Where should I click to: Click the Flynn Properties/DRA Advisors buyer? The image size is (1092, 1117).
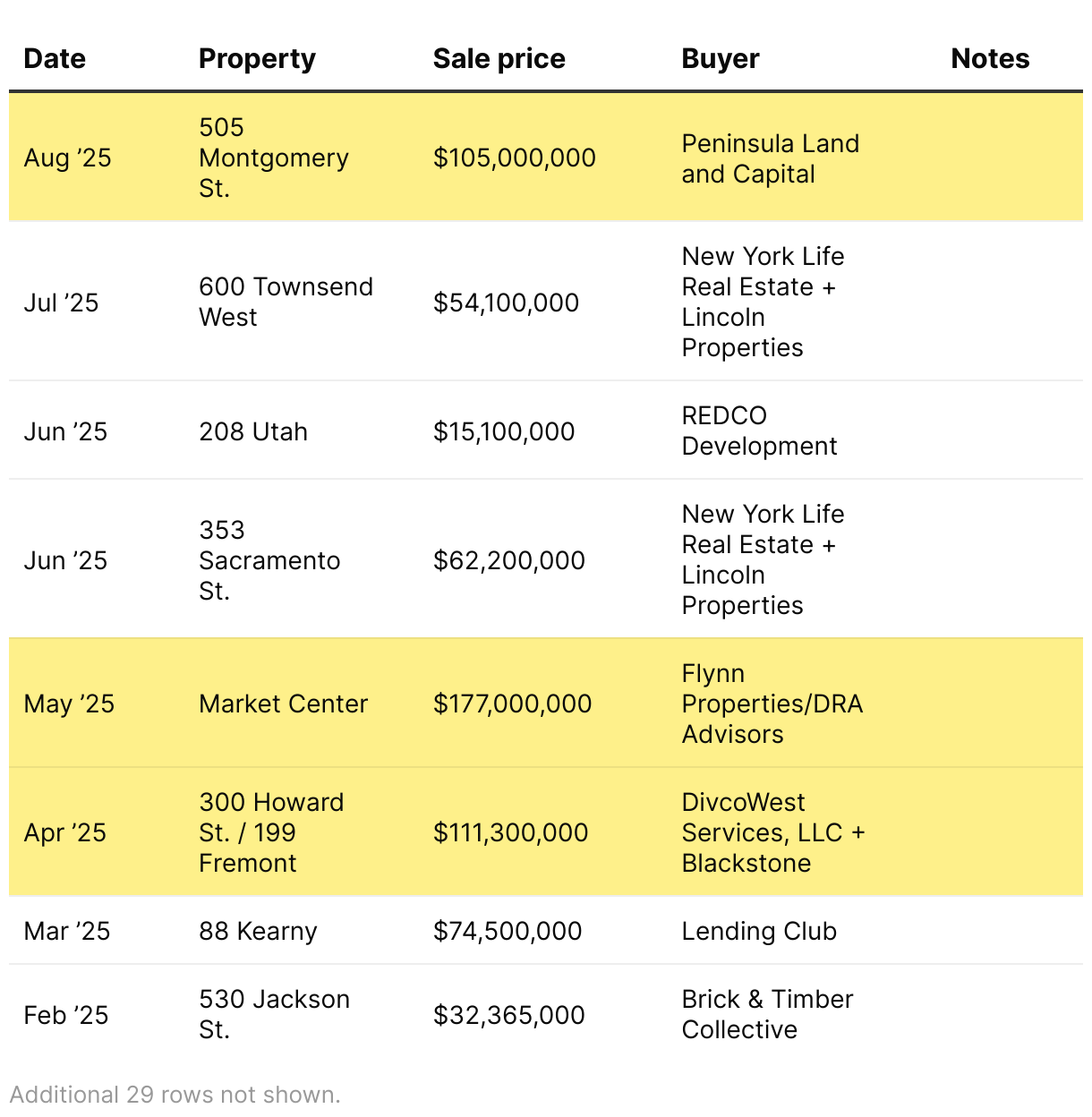point(772,703)
